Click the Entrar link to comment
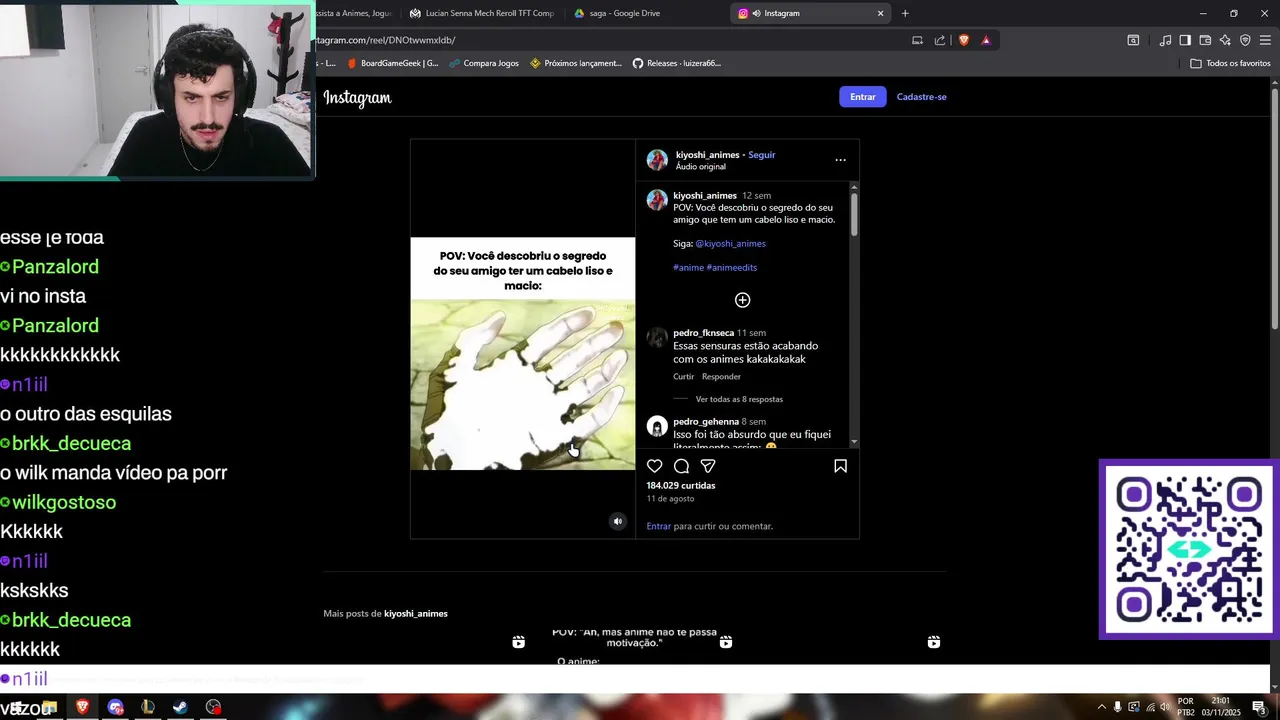This screenshot has height=720, width=1280. (x=658, y=526)
